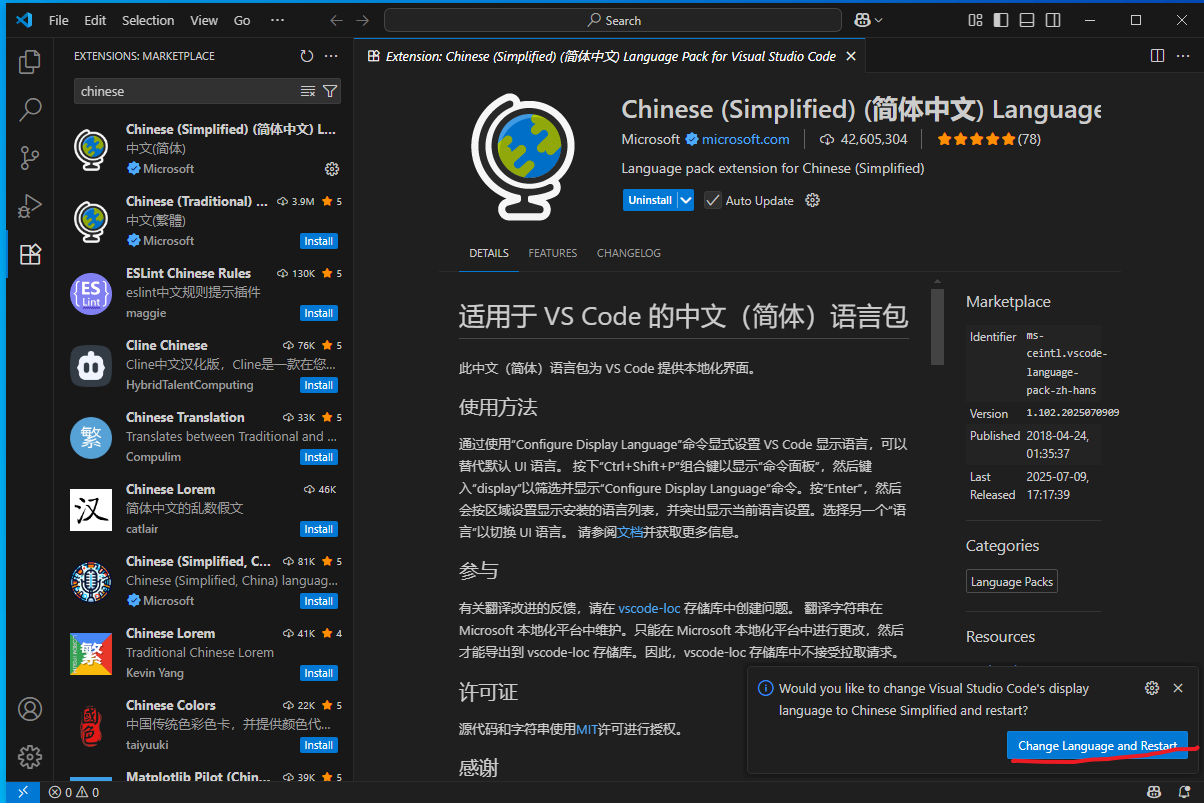The height and width of the screenshot is (803, 1204).
Task: Select the DETAILS tab
Action: click(489, 253)
